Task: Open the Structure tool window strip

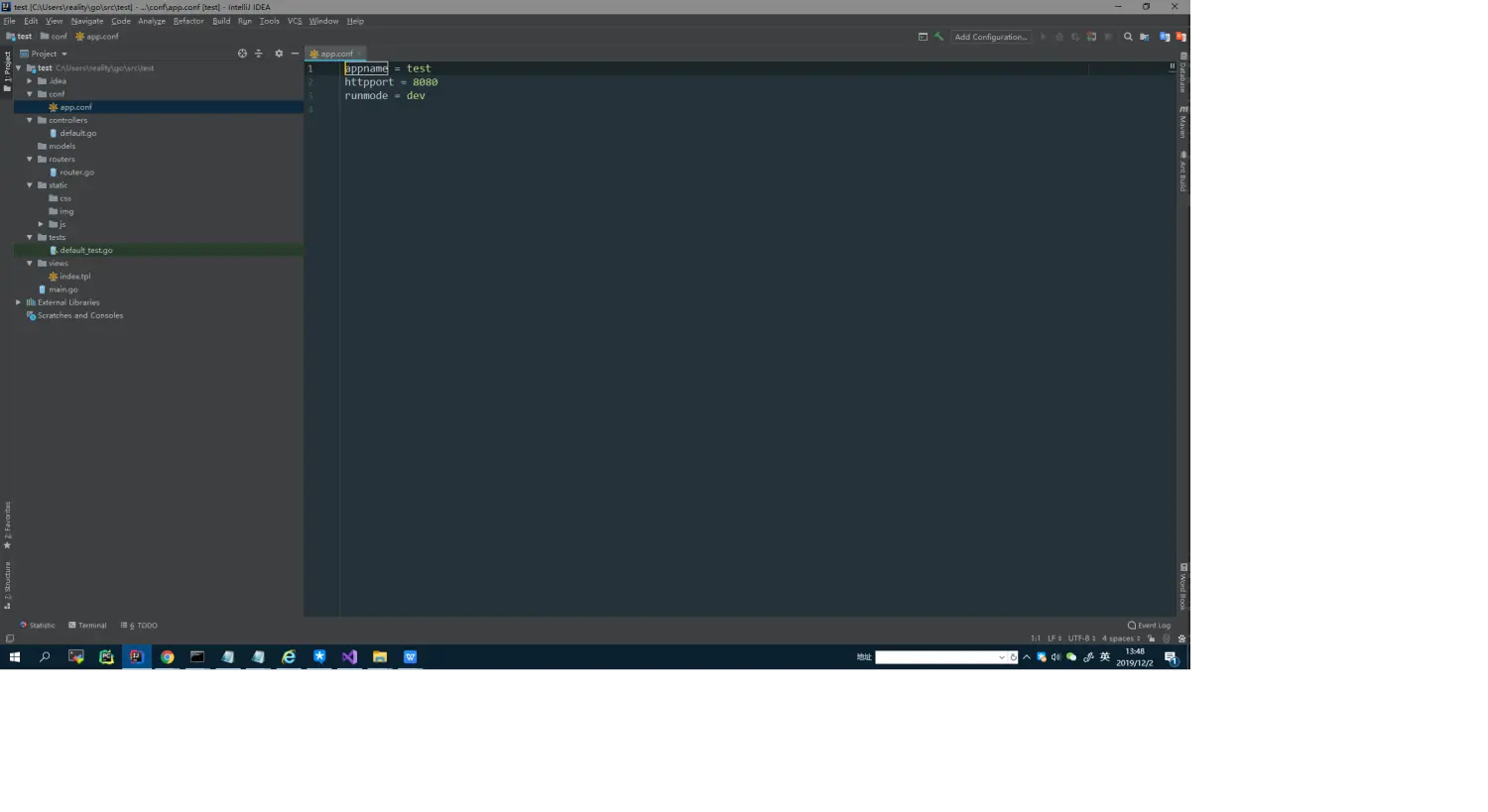Action: (7, 585)
